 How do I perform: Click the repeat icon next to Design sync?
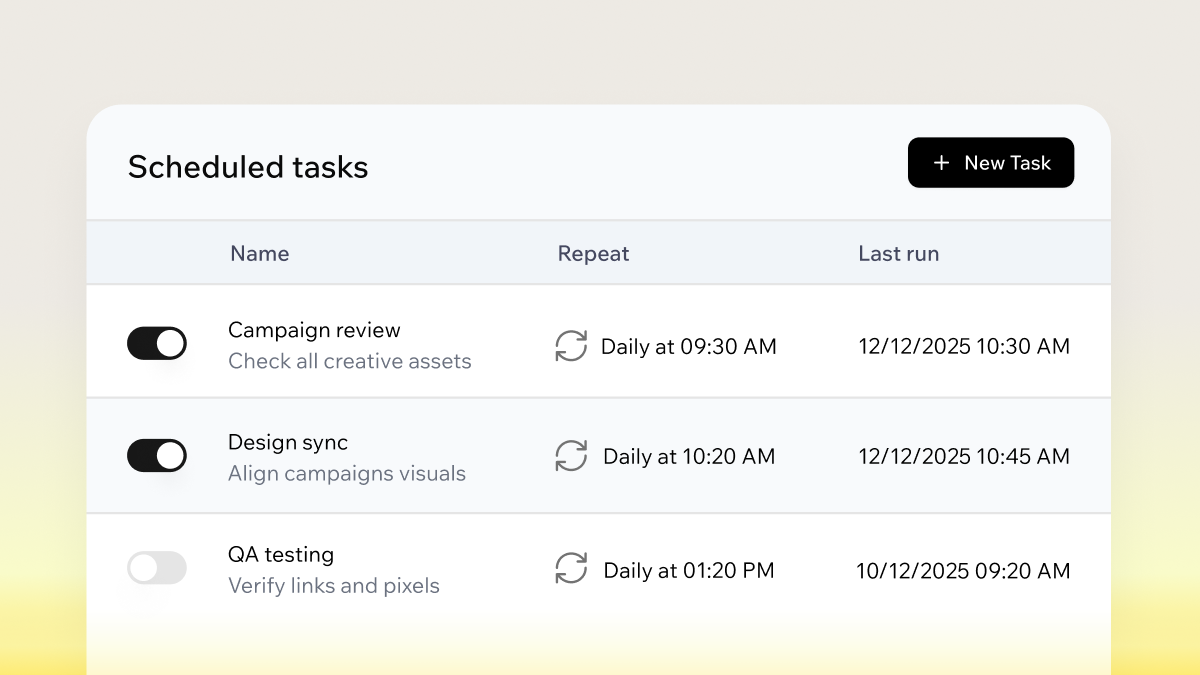(x=571, y=456)
